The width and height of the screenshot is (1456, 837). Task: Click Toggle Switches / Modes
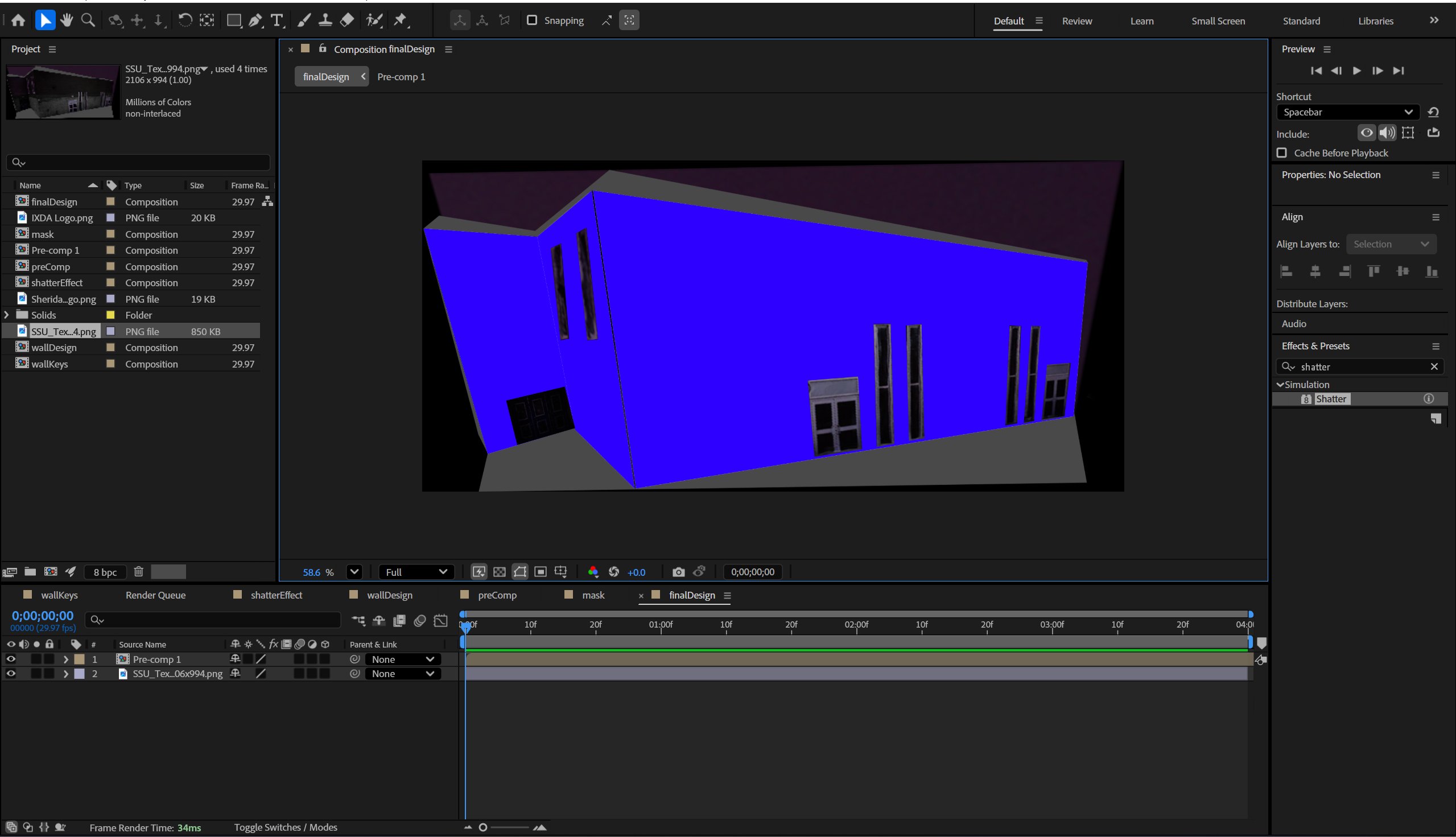coord(286,827)
